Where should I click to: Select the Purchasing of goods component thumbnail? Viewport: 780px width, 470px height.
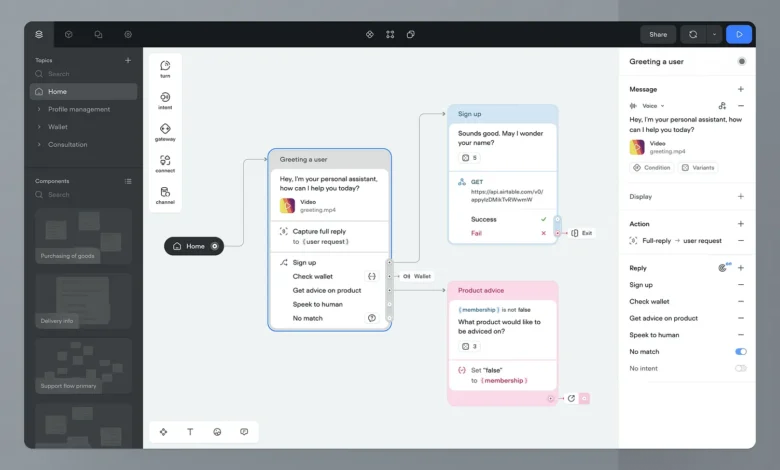click(x=83, y=237)
